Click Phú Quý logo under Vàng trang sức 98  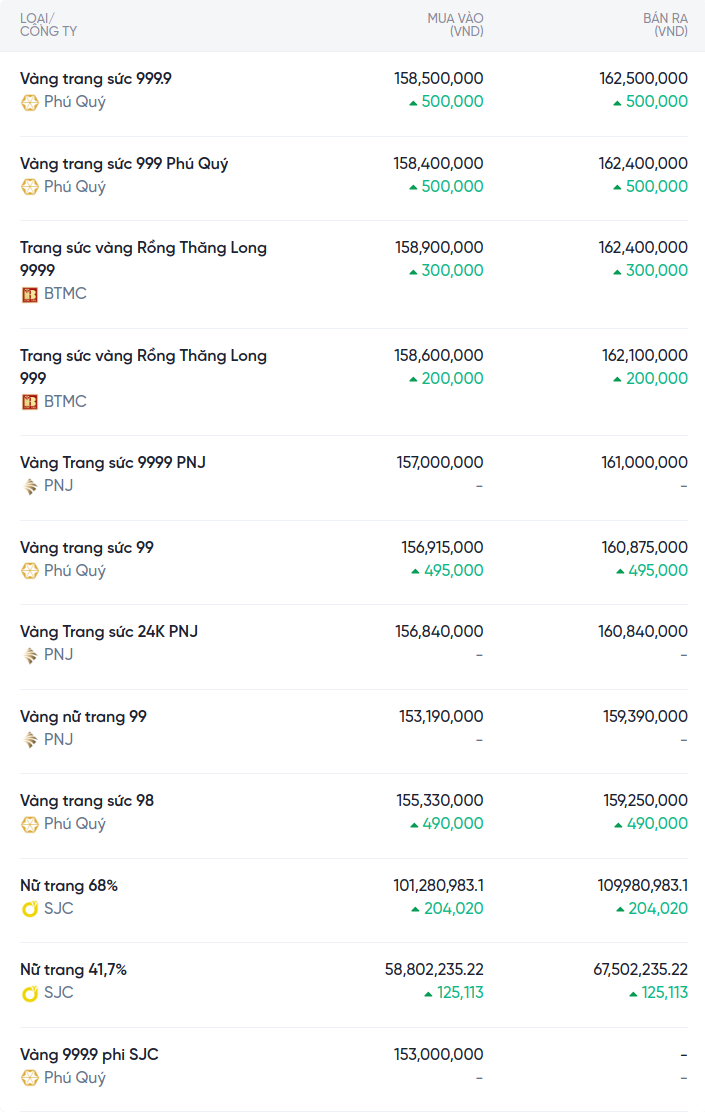coord(30,824)
